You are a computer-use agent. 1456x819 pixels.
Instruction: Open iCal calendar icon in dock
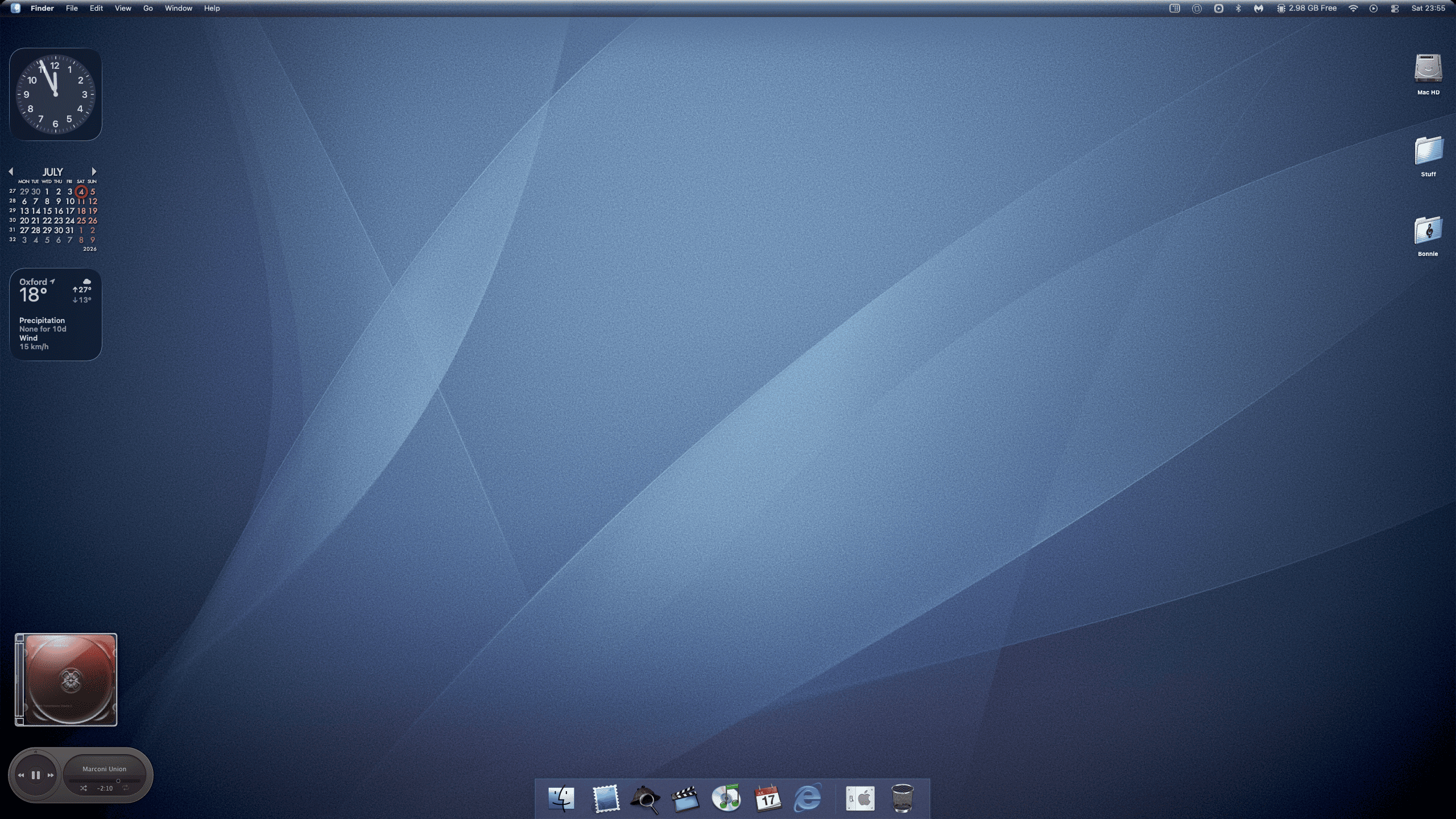pos(767,799)
